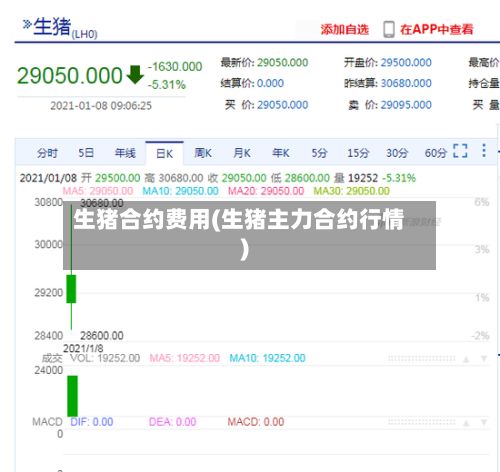Click the green volume bar
Image resolution: width=500 pixels, height=472 pixels.
click(72, 396)
